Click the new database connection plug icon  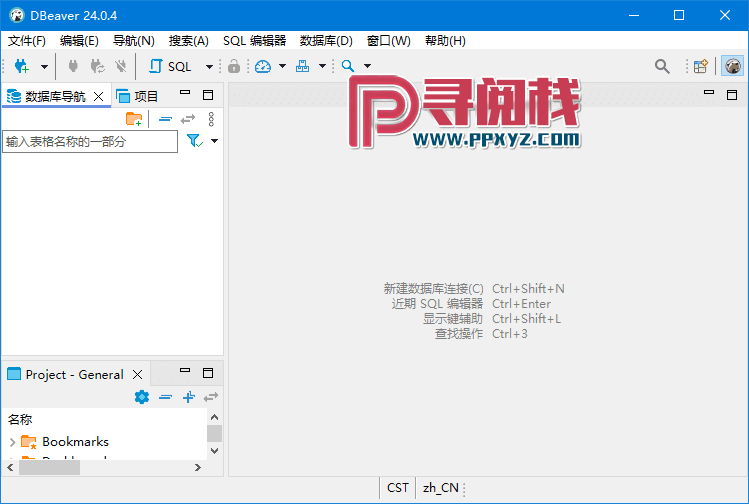[x=21, y=66]
